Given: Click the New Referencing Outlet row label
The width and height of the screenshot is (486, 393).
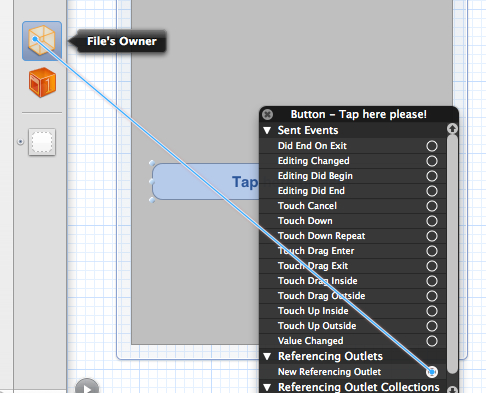Looking at the screenshot, I should pyautogui.click(x=329, y=372).
